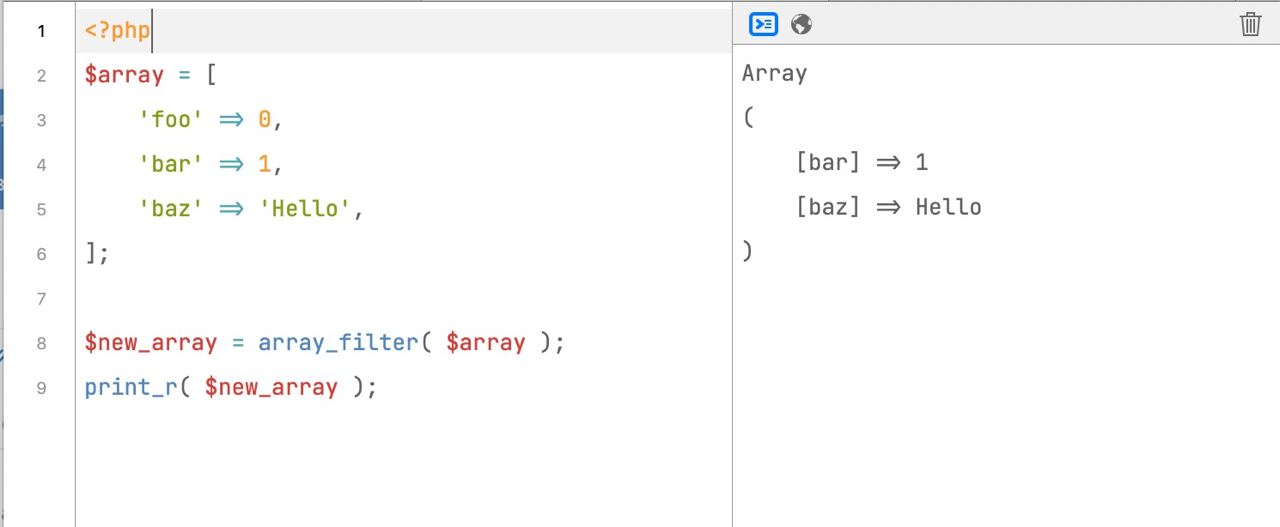This screenshot has width=1280, height=527.
Task: Select line number 1 in the gutter
Action: [41, 32]
